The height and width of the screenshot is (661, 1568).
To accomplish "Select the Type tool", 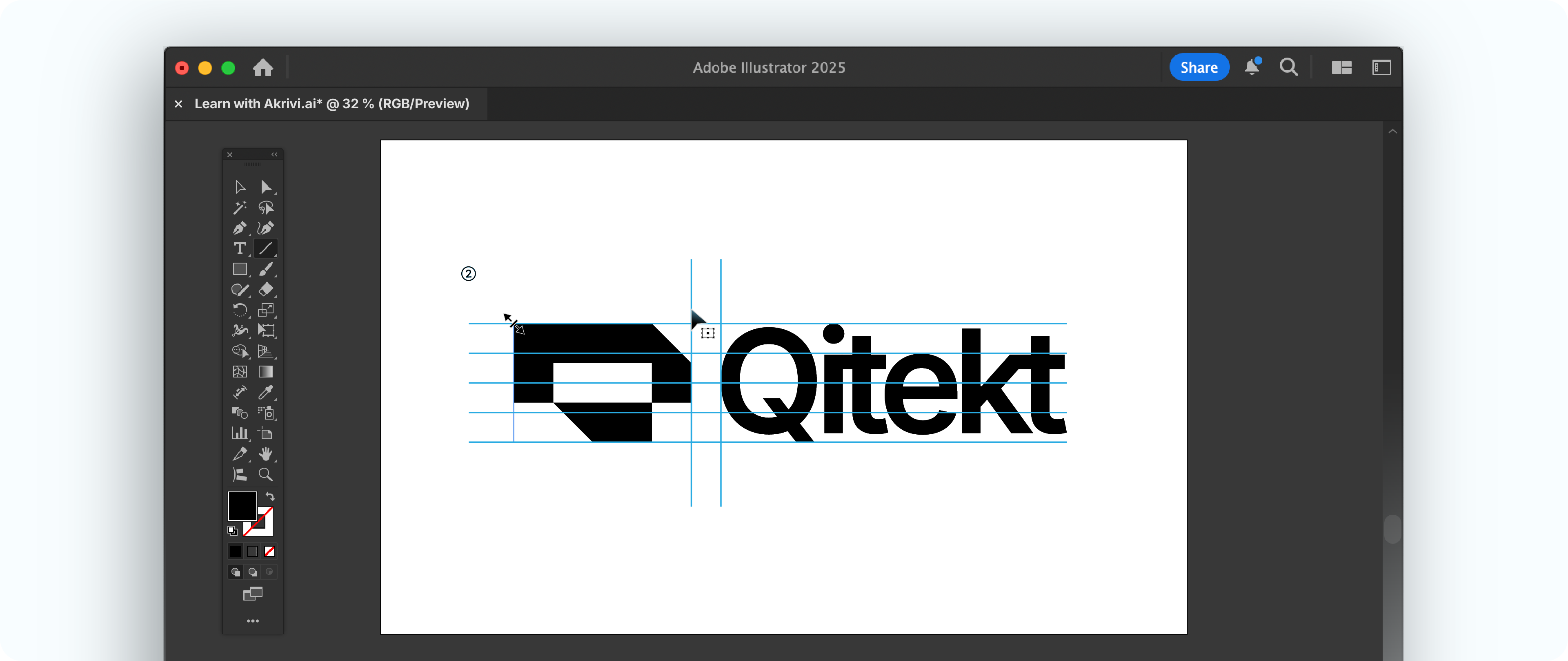I will 239,248.
